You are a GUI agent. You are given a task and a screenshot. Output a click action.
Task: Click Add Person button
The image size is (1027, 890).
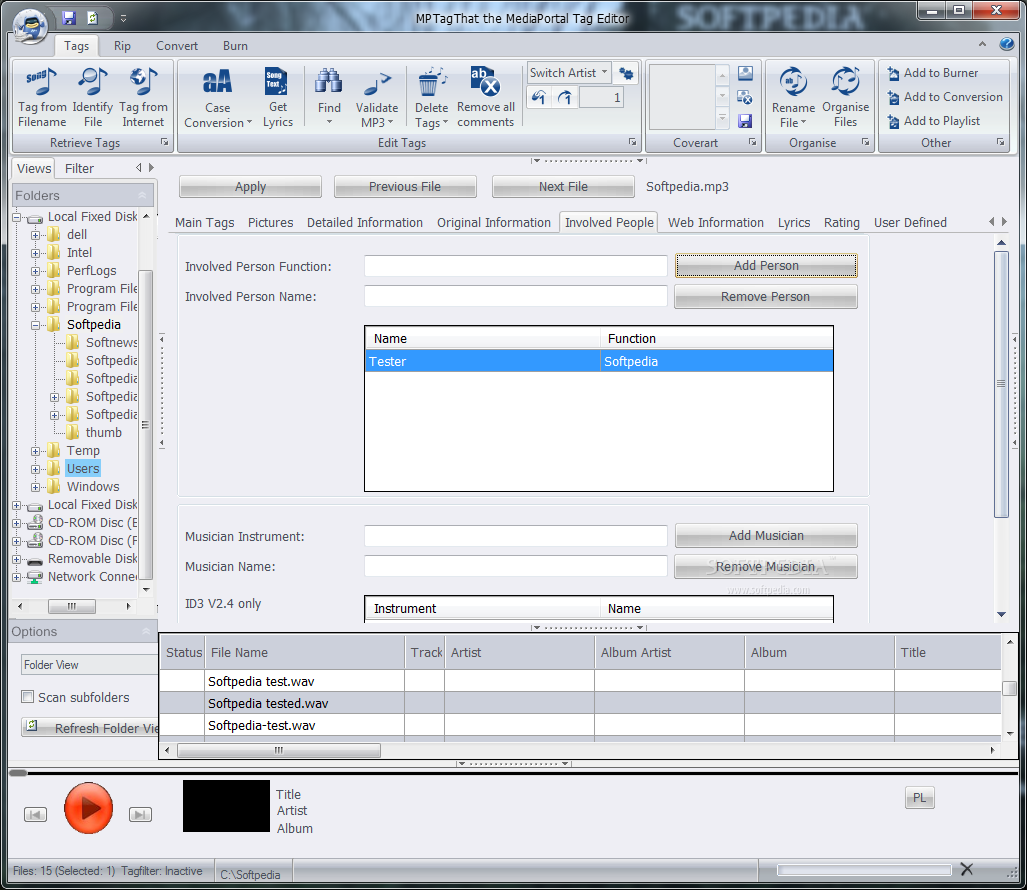point(766,266)
